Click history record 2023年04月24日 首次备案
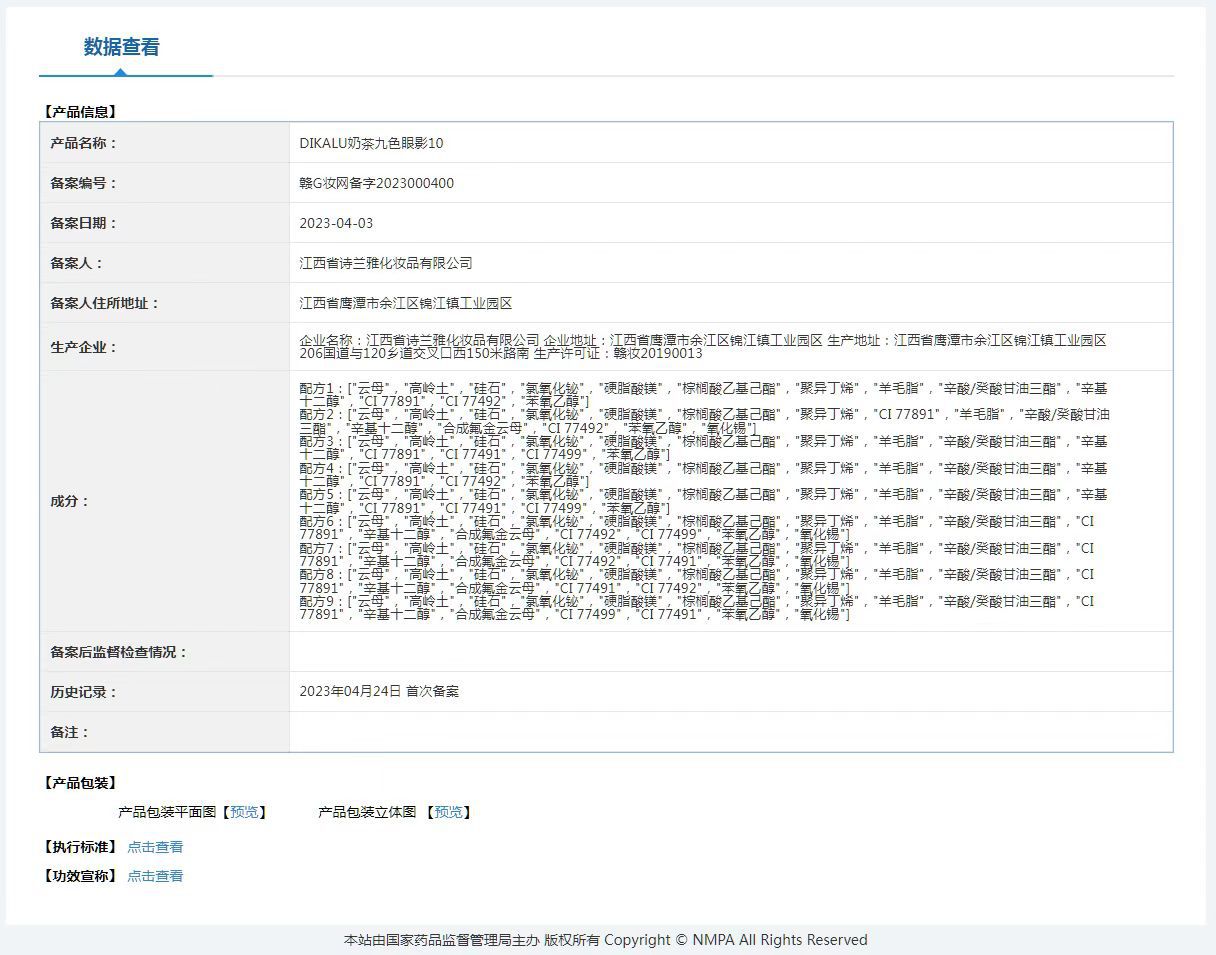The width and height of the screenshot is (1216, 955). pos(379,691)
